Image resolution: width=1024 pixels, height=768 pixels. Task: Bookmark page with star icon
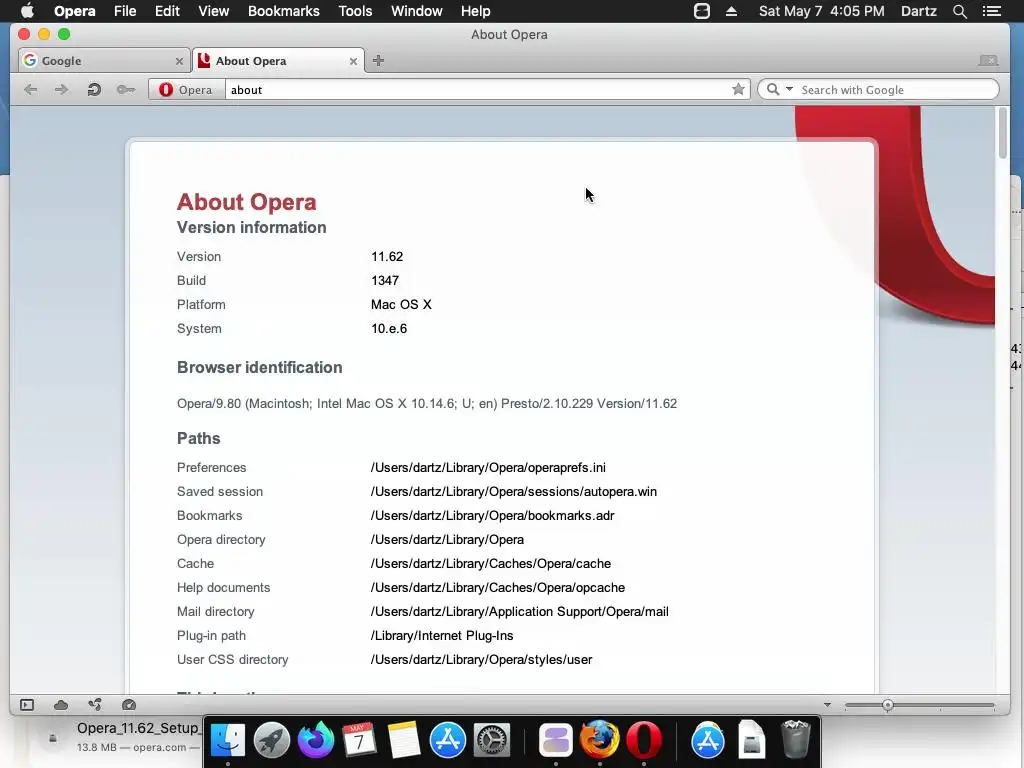tap(738, 89)
